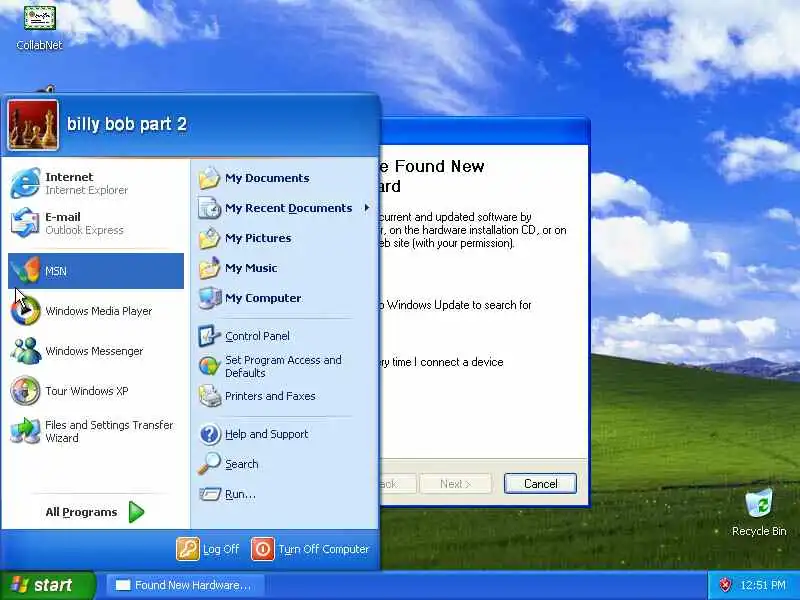Open Windows Media Player icon
Viewport: 800px width, 600px height.
pyautogui.click(x=26, y=311)
